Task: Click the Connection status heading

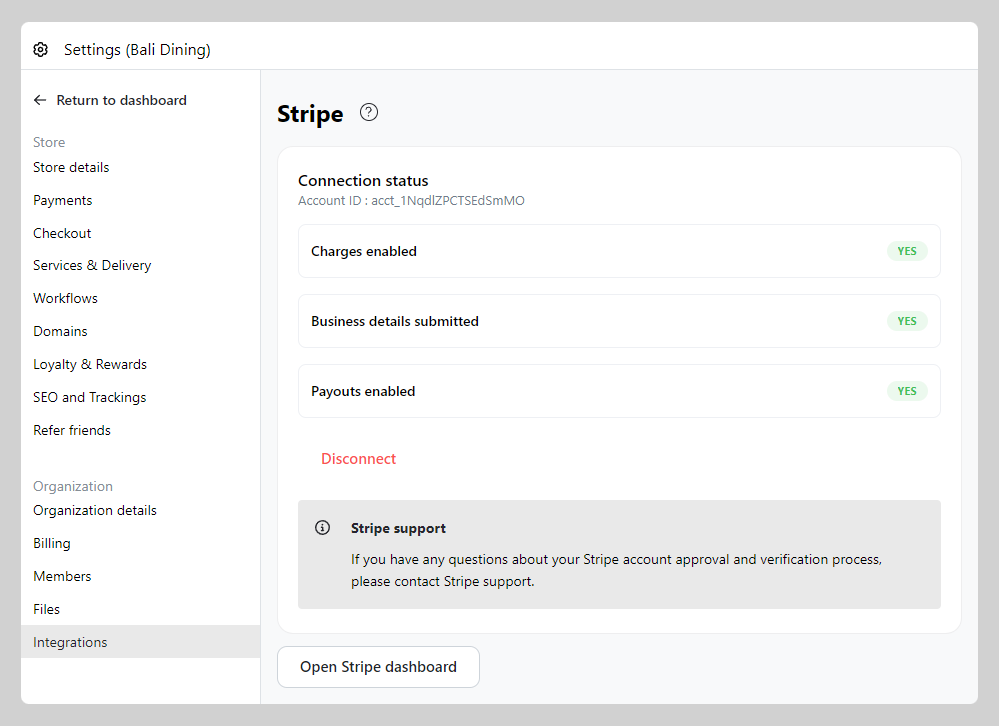Action: (x=363, y=181)
